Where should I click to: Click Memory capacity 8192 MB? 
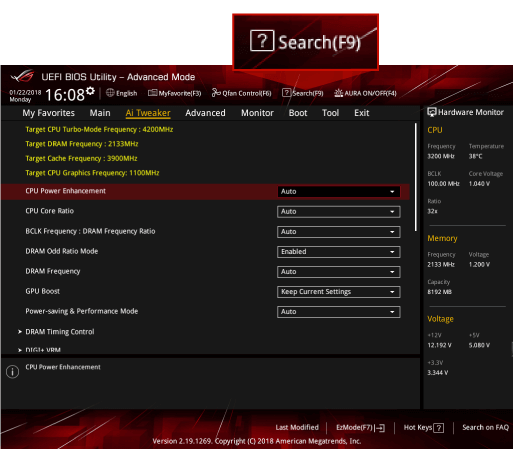[439, 292]
